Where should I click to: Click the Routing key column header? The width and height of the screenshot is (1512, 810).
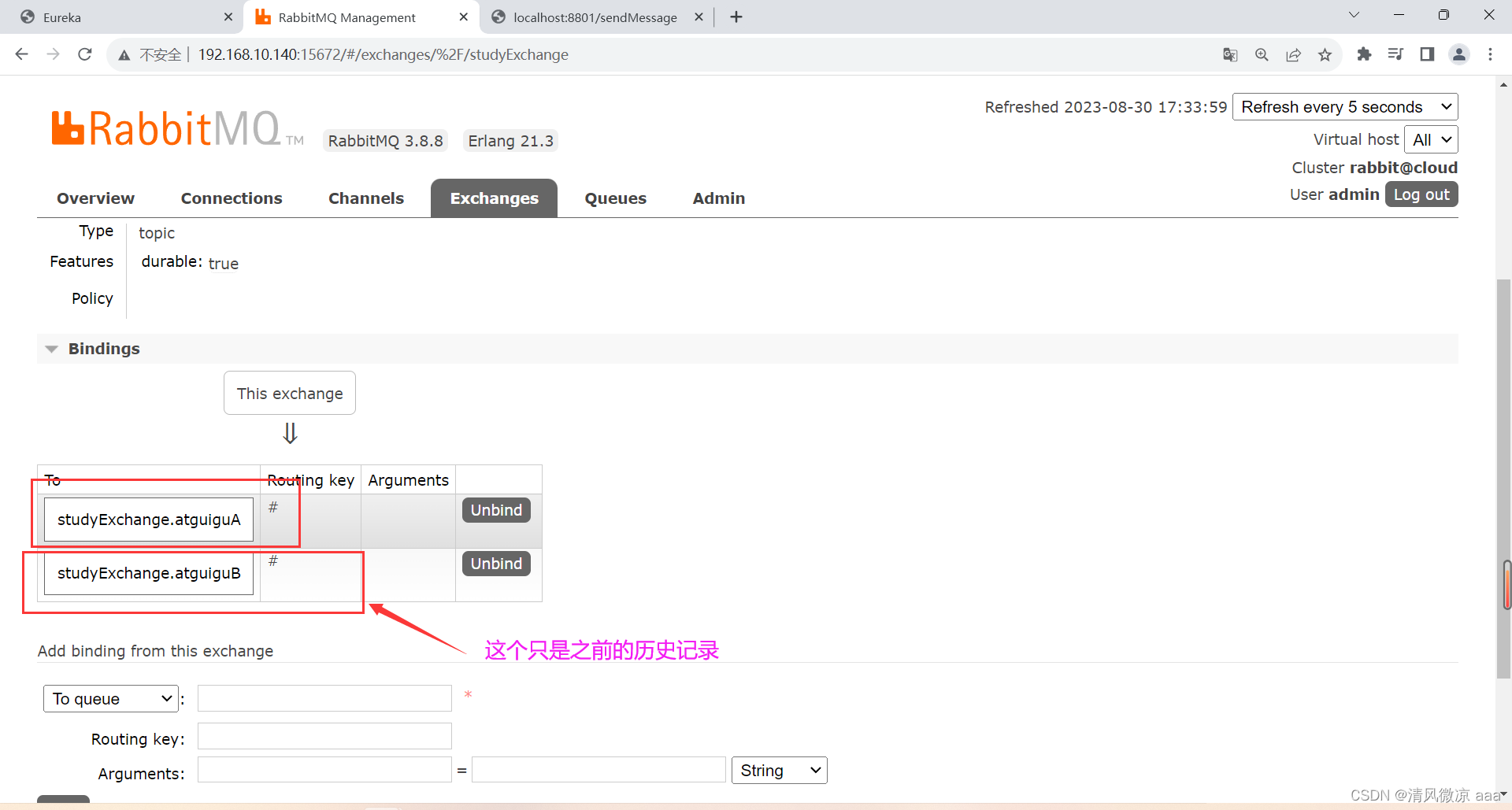(x=311, y=480)
